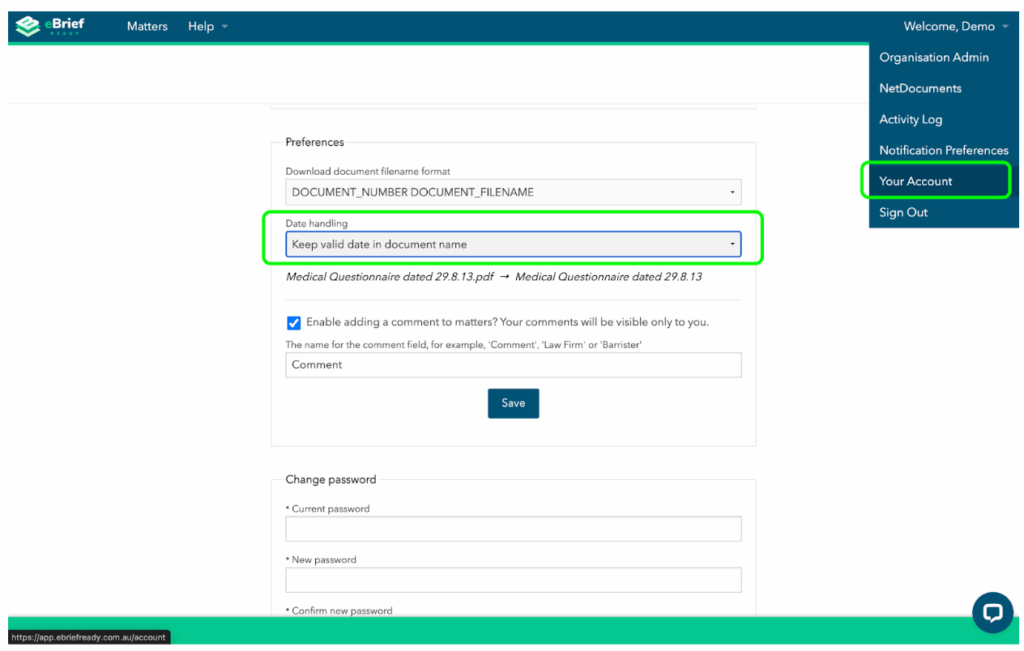Toggle the Welcome, Demo user menu
The height and width of the screenshot is (651, 1024).
coord(955,27)
